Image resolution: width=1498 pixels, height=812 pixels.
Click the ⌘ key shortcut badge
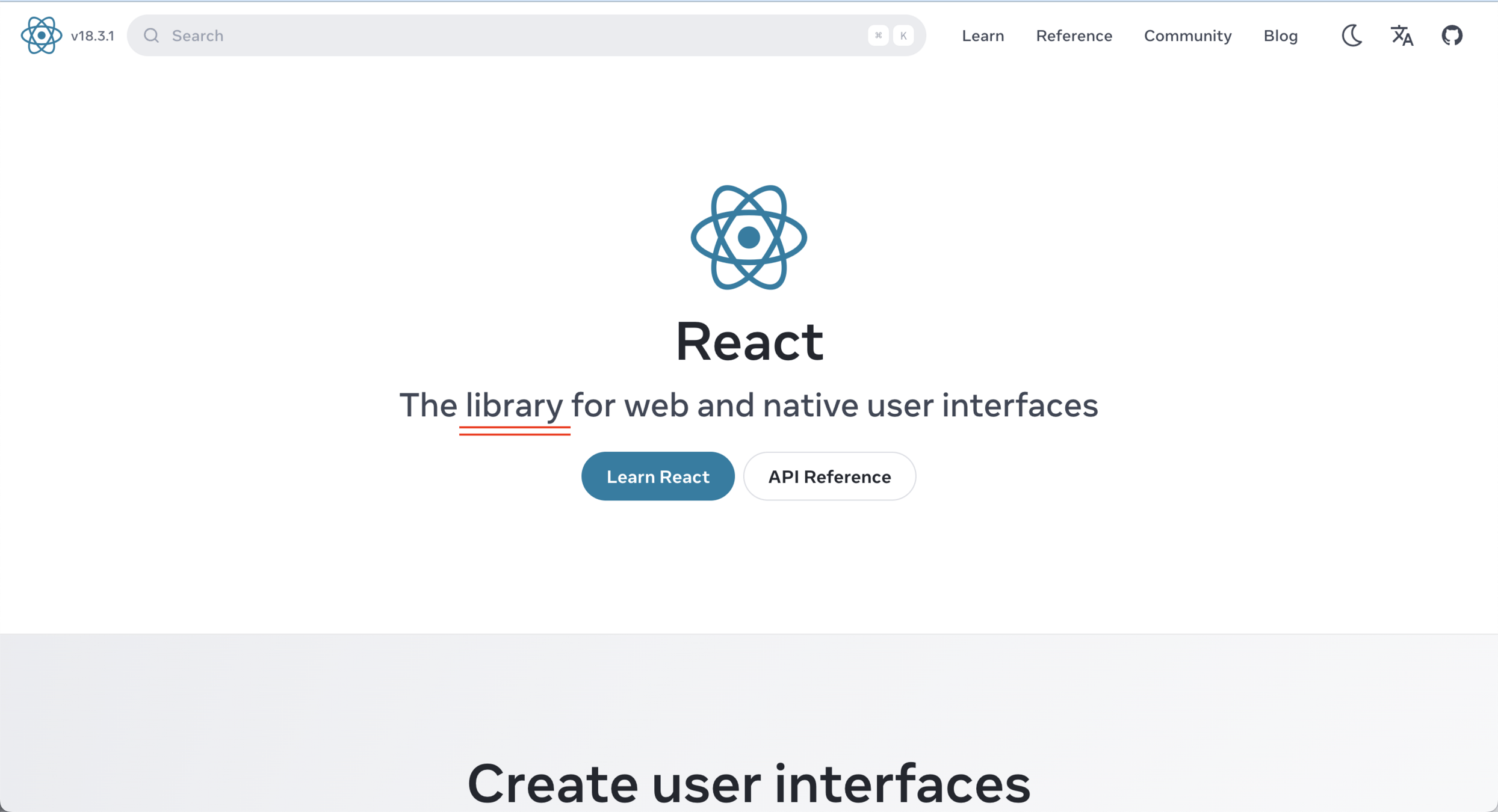coord(878,35)
